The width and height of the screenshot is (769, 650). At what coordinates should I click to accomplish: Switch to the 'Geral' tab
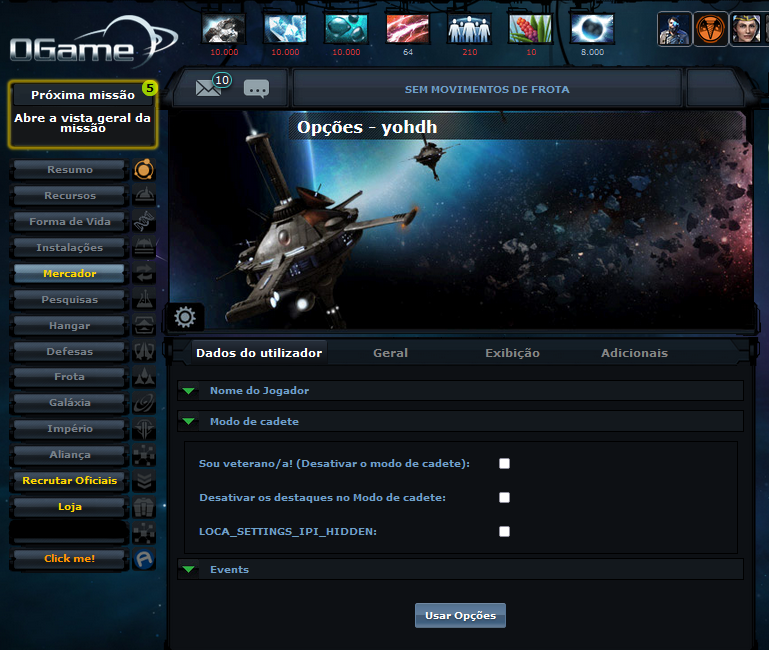[390, 353]
